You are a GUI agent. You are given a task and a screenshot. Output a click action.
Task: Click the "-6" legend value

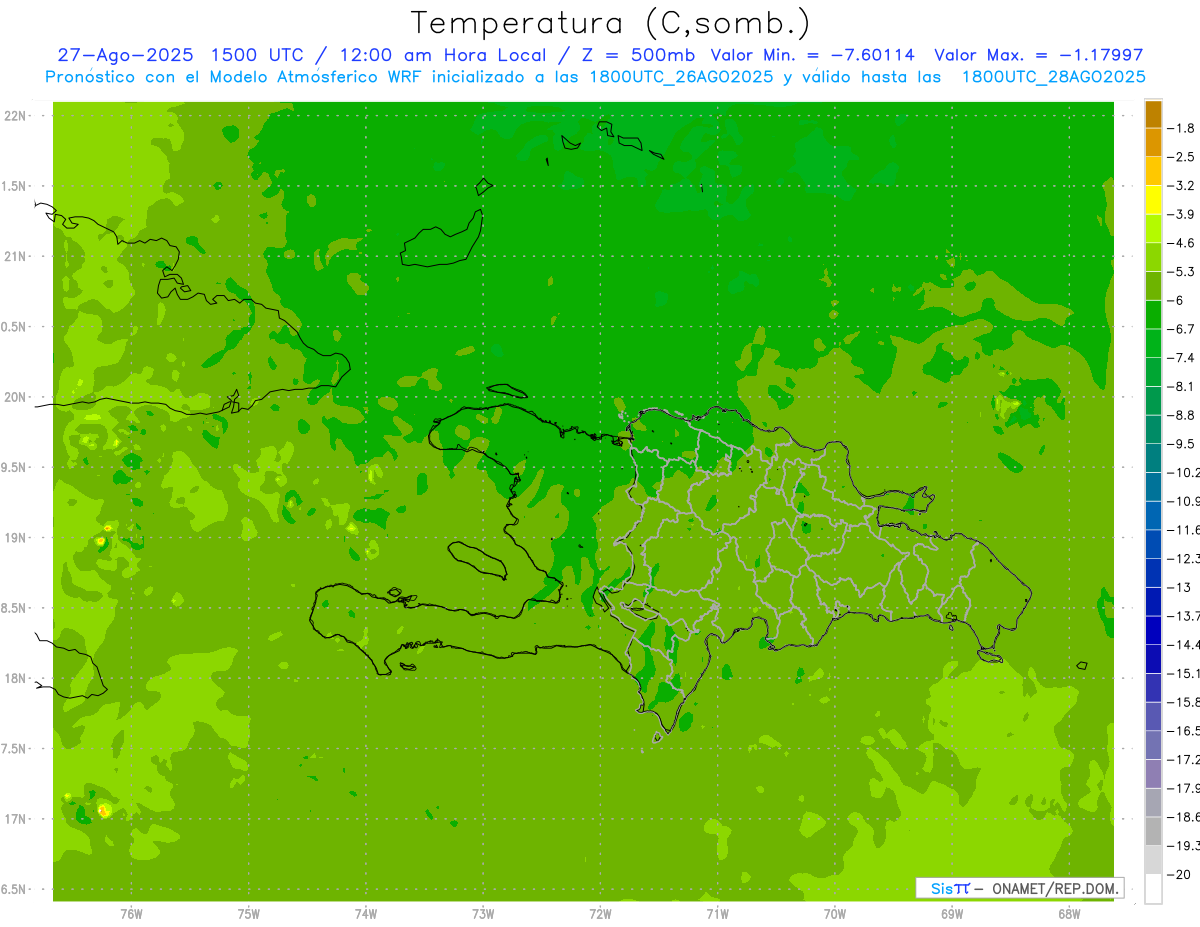coord(1175,300)
